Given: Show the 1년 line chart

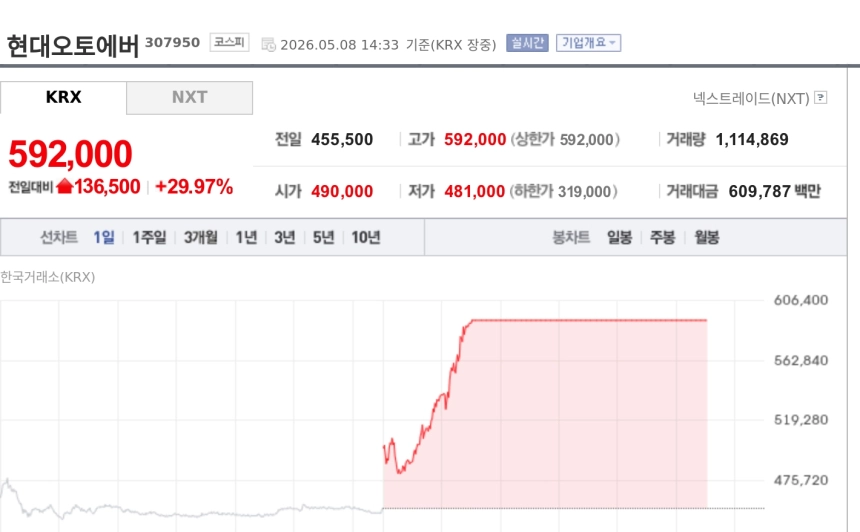Looking at the screenshot, I should (x=246, y=237).
